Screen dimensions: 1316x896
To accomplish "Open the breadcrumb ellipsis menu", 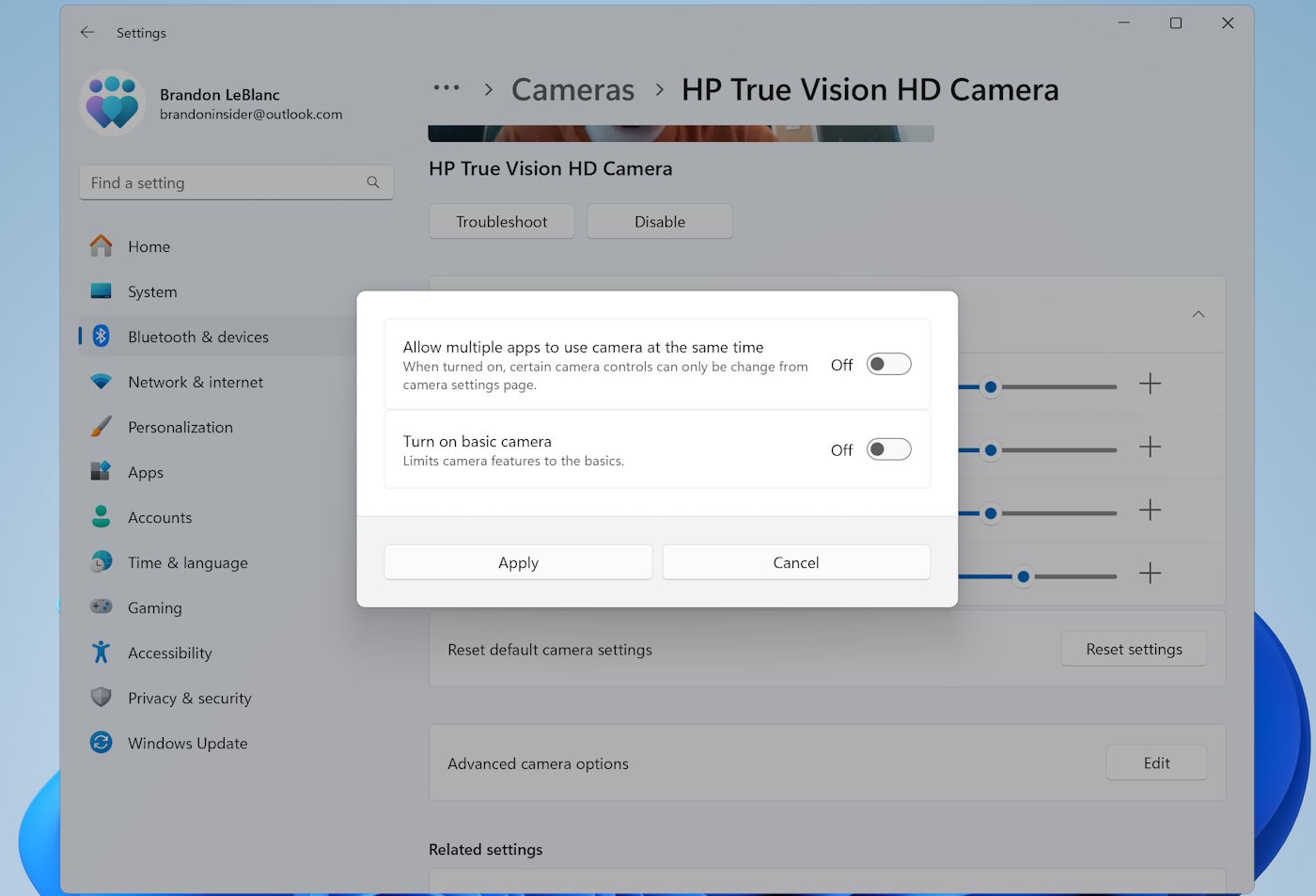I will point(446,89).
